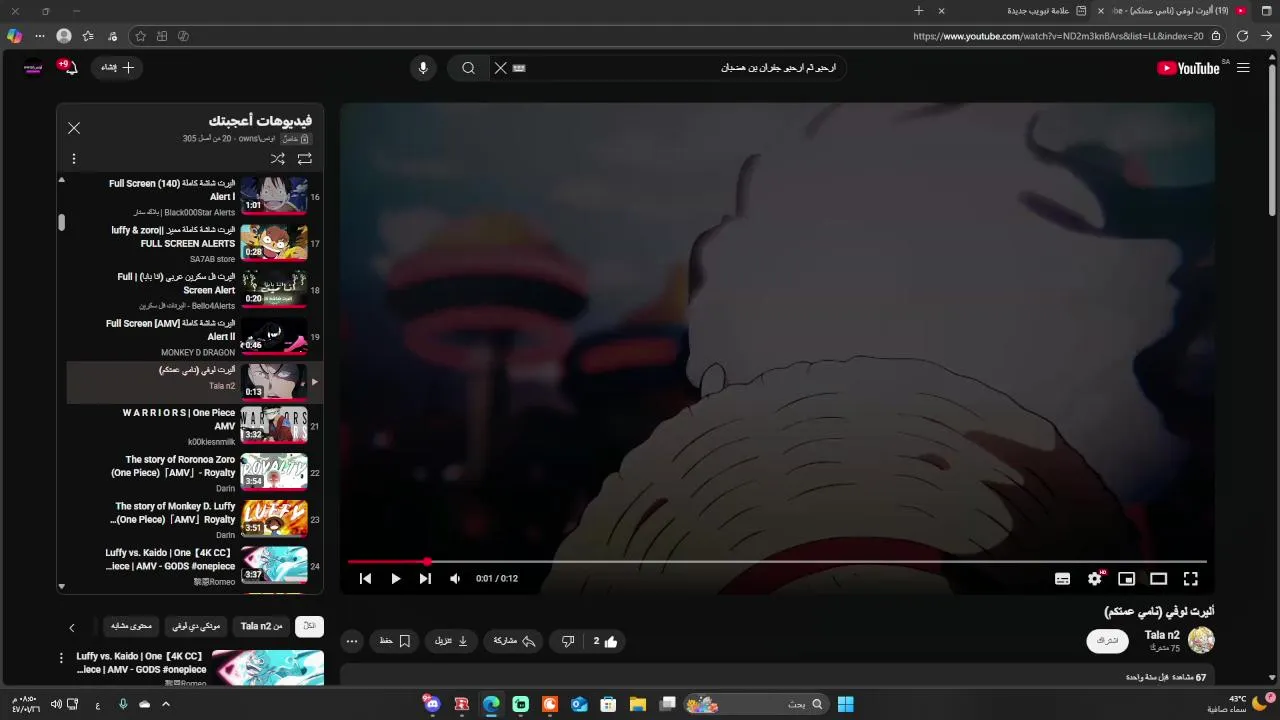
Task: Start voice search with microphone icon
Action: pos(423,68)
